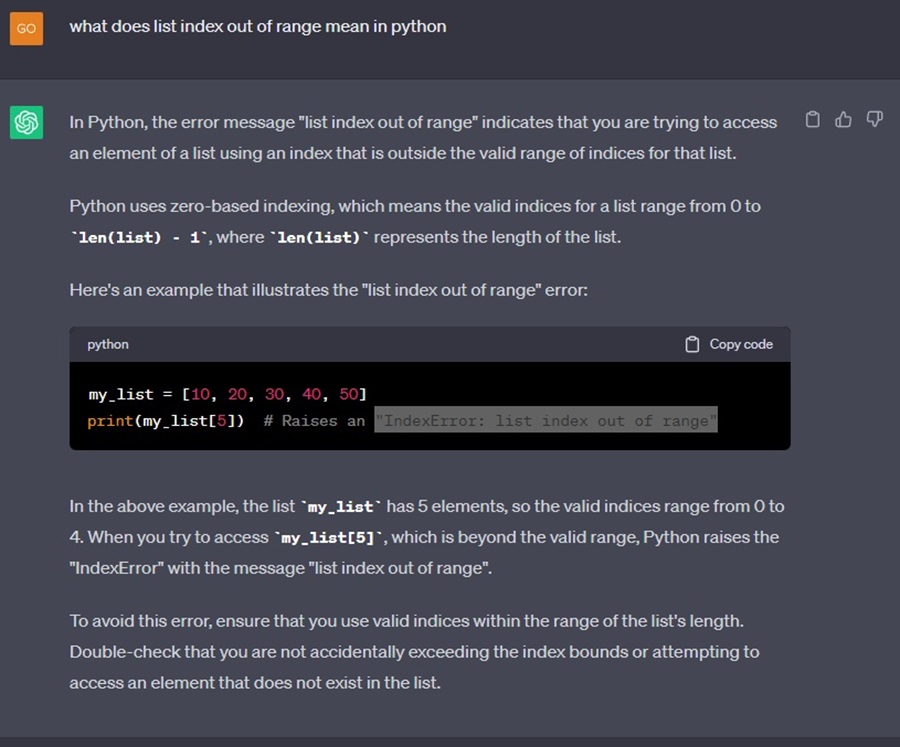
Task: Click the paragraph starting 'In Python, the error message'
Action: tap(422, 138)
